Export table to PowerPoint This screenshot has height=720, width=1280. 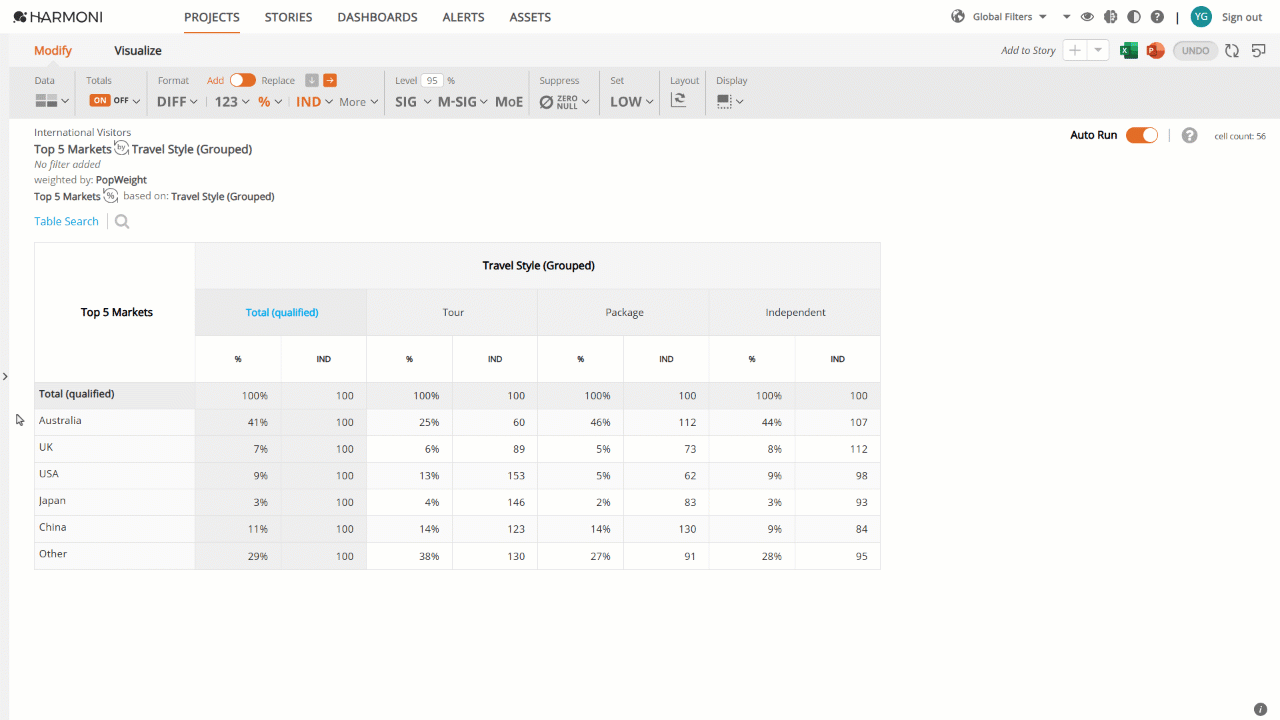1155,51
